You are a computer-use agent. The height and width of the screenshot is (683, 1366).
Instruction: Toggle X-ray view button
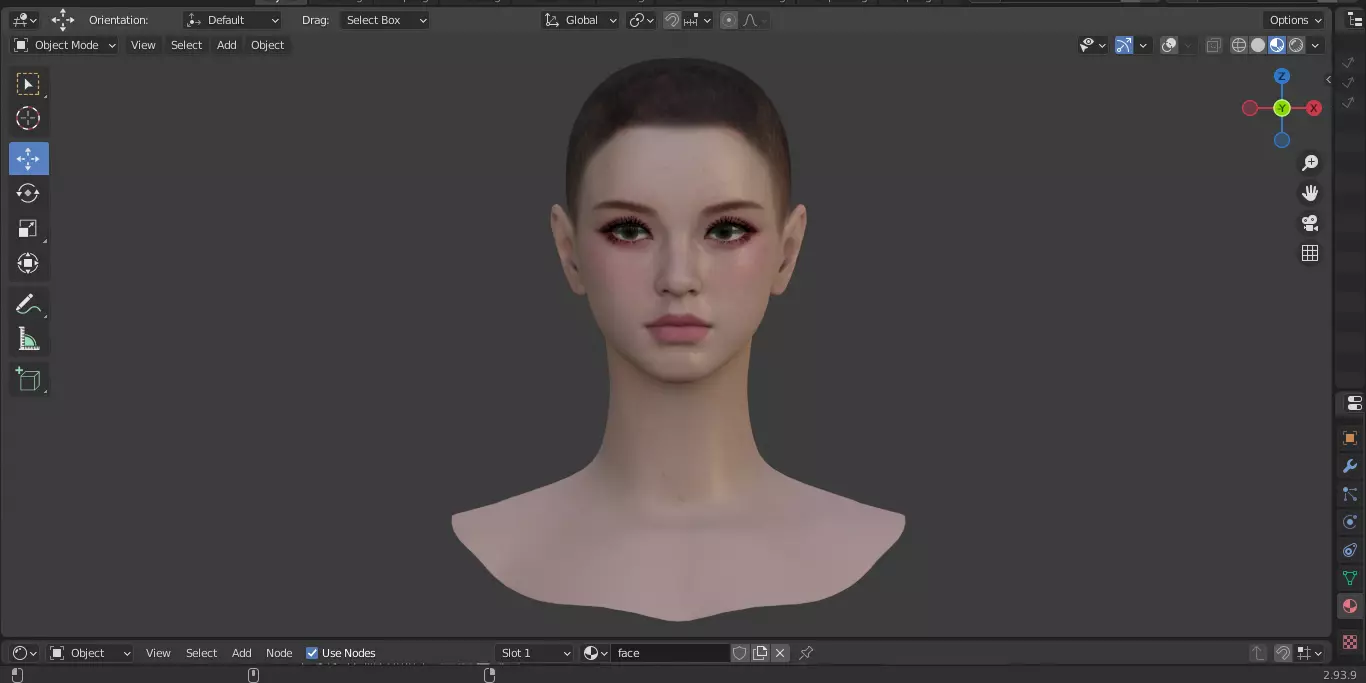coord(1213,45)
